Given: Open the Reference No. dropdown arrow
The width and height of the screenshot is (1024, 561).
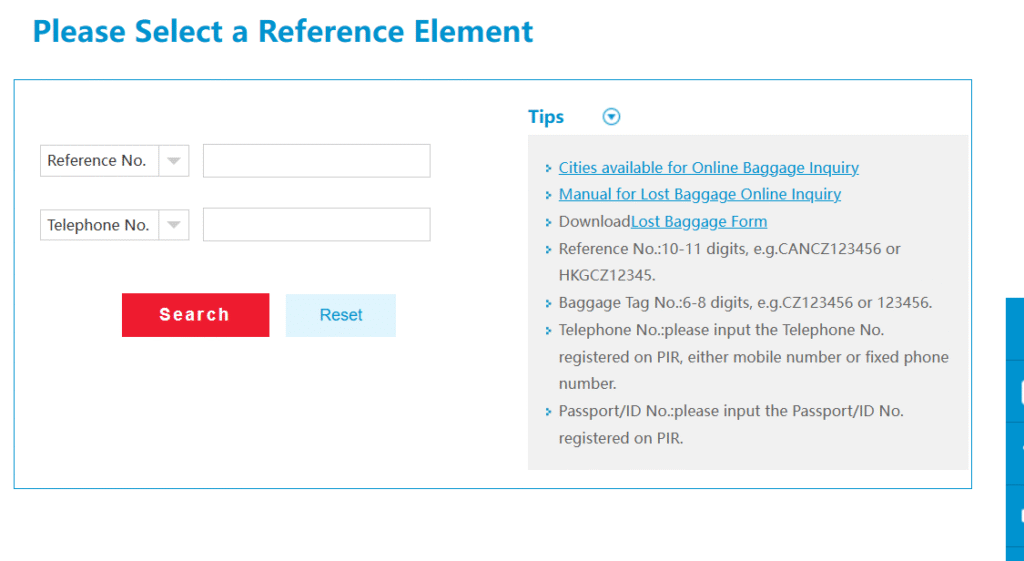Looking at the screenshot, I should coord(173,161).
